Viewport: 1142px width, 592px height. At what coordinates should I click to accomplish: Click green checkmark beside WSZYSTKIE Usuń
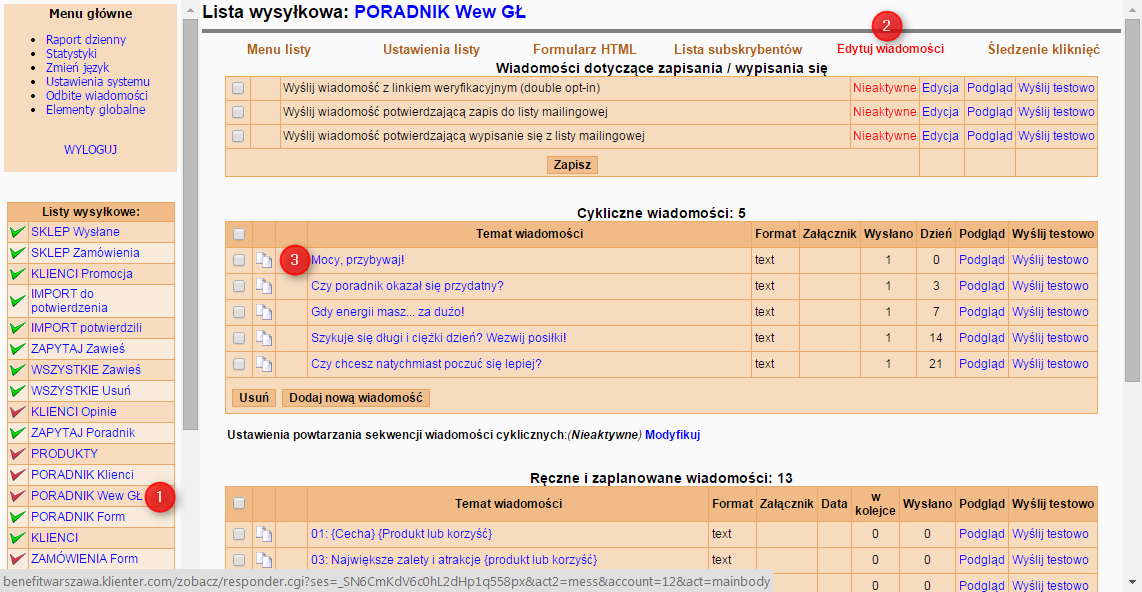coord(18,391)
